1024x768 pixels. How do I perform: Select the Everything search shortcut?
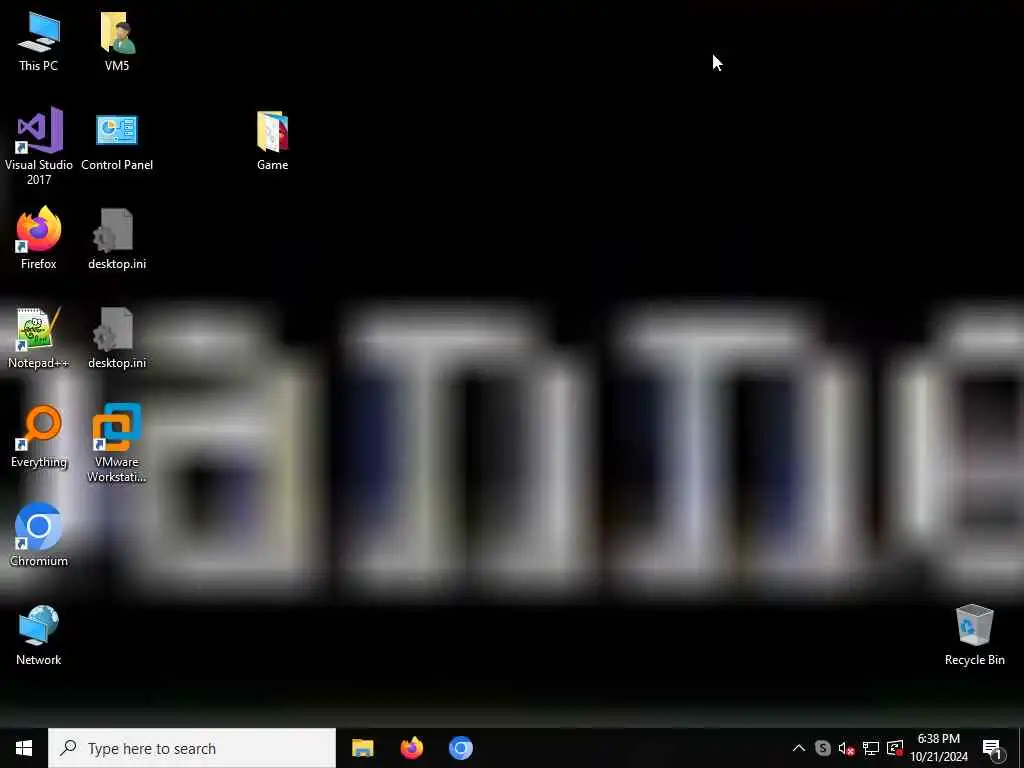pyautogui.click(x=39, y=437)
